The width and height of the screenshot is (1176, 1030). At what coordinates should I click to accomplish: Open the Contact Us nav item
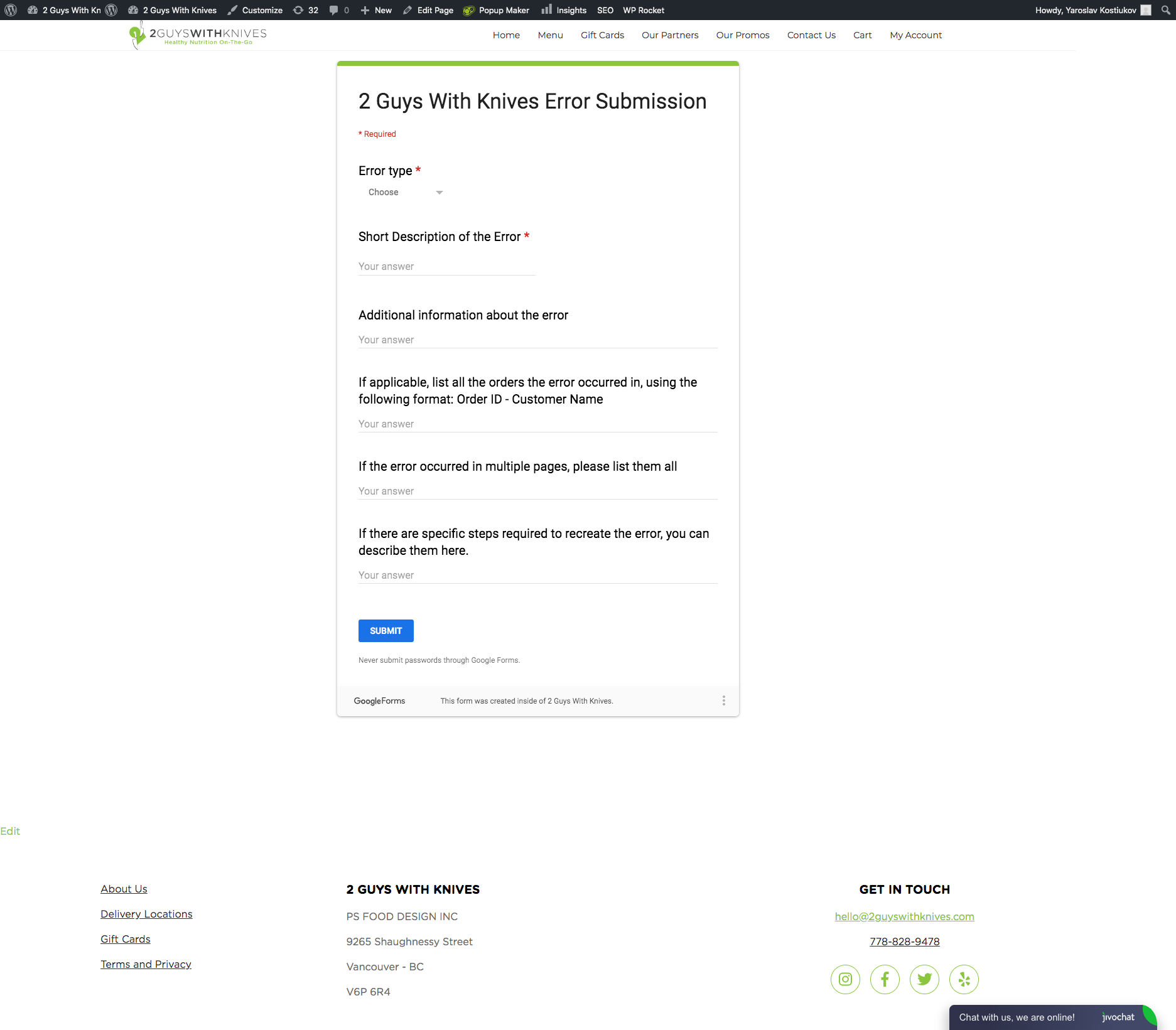pyautogui.click(x=811, y=35)
